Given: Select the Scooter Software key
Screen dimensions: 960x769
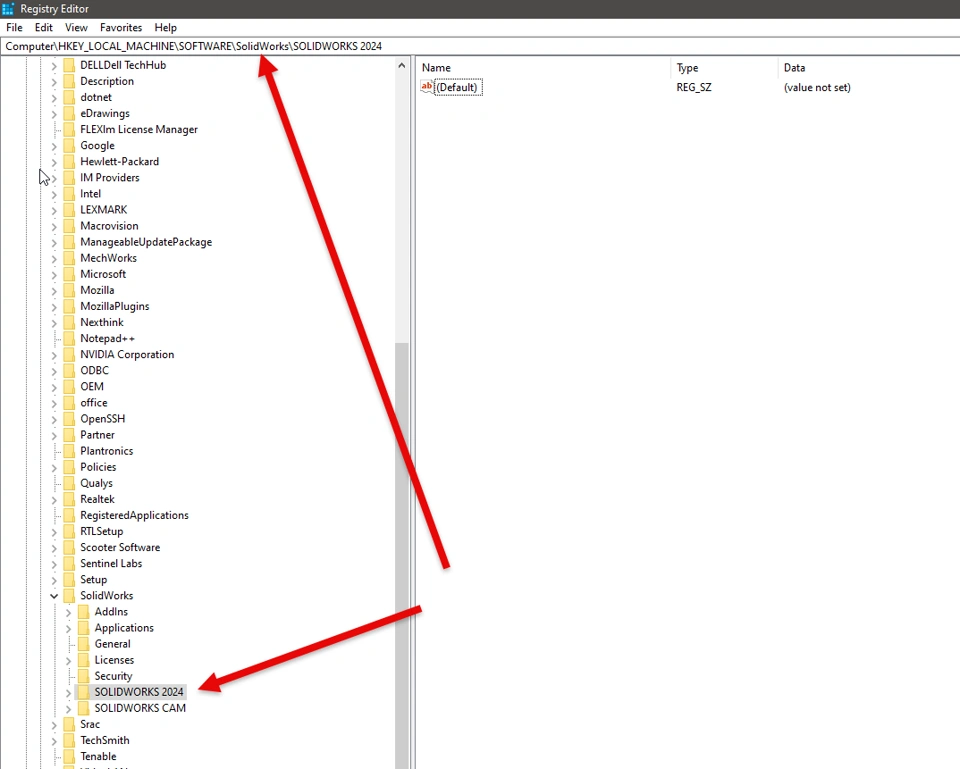Looking at the screenshot, I should pyautogui.click(x=120, y=547).
